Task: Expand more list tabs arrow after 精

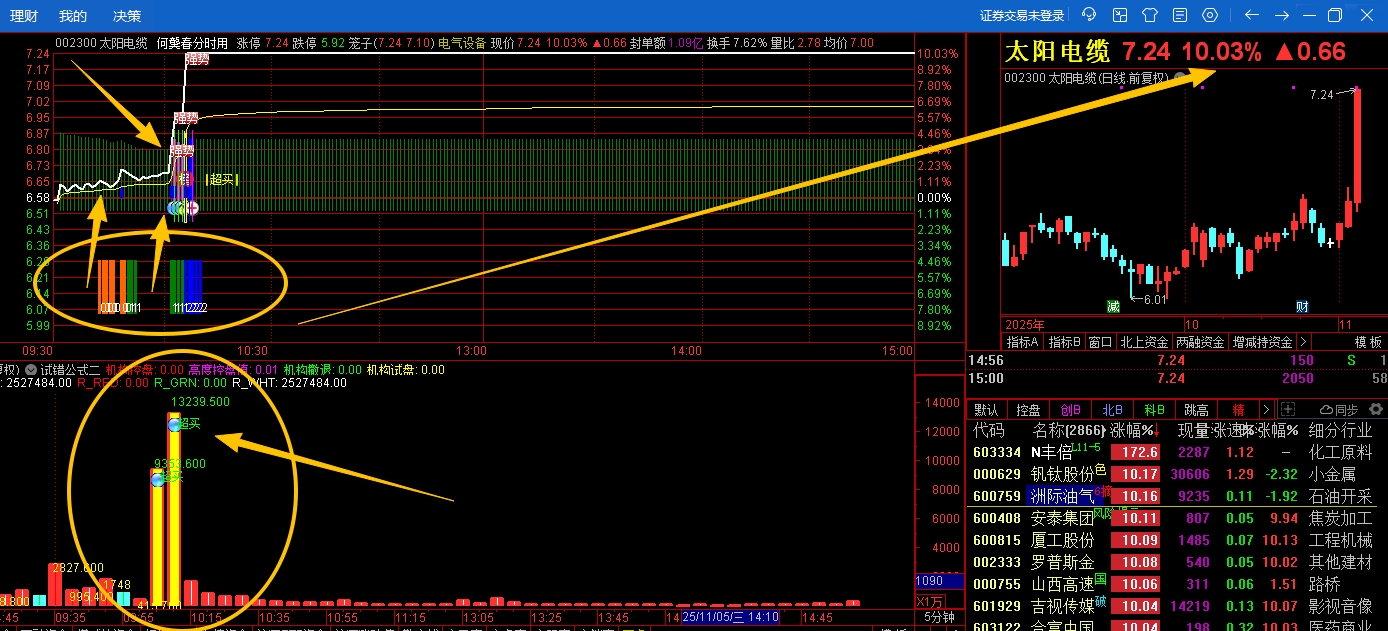Action: 1266,410
